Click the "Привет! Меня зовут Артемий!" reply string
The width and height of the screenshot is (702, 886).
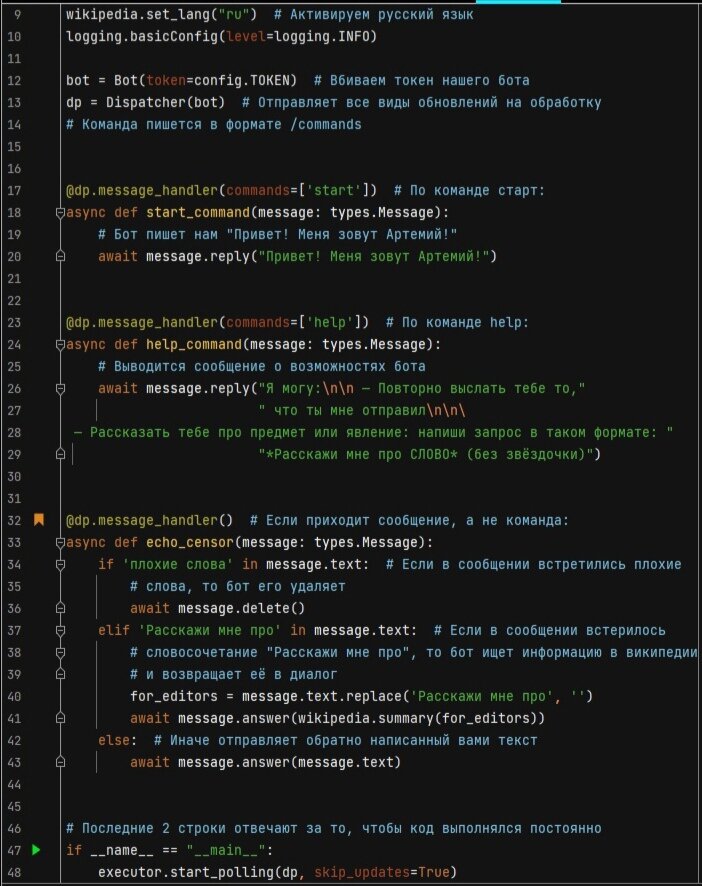click(x=374, y=257)
